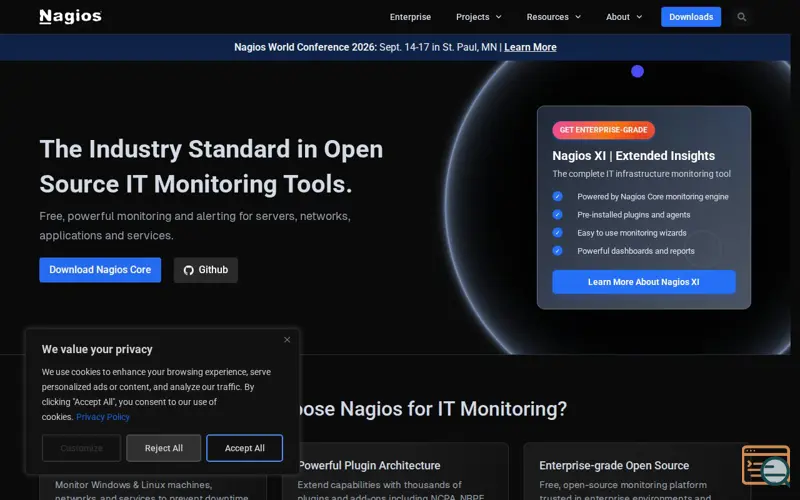Click the Powerful Plugin Architecture card title

(x=369, y=465)
